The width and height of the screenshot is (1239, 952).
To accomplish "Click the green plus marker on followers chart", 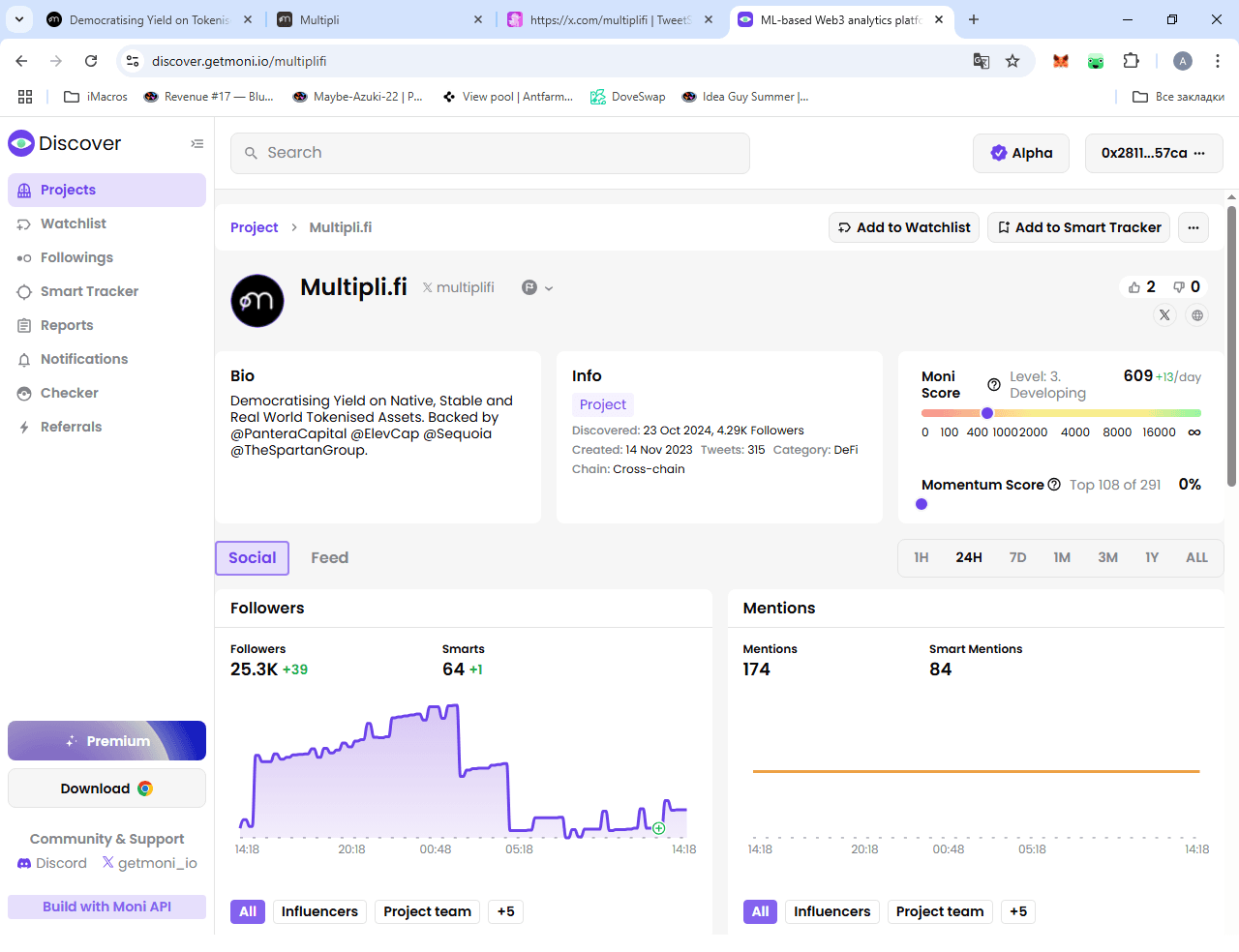I will click(658, 828).
